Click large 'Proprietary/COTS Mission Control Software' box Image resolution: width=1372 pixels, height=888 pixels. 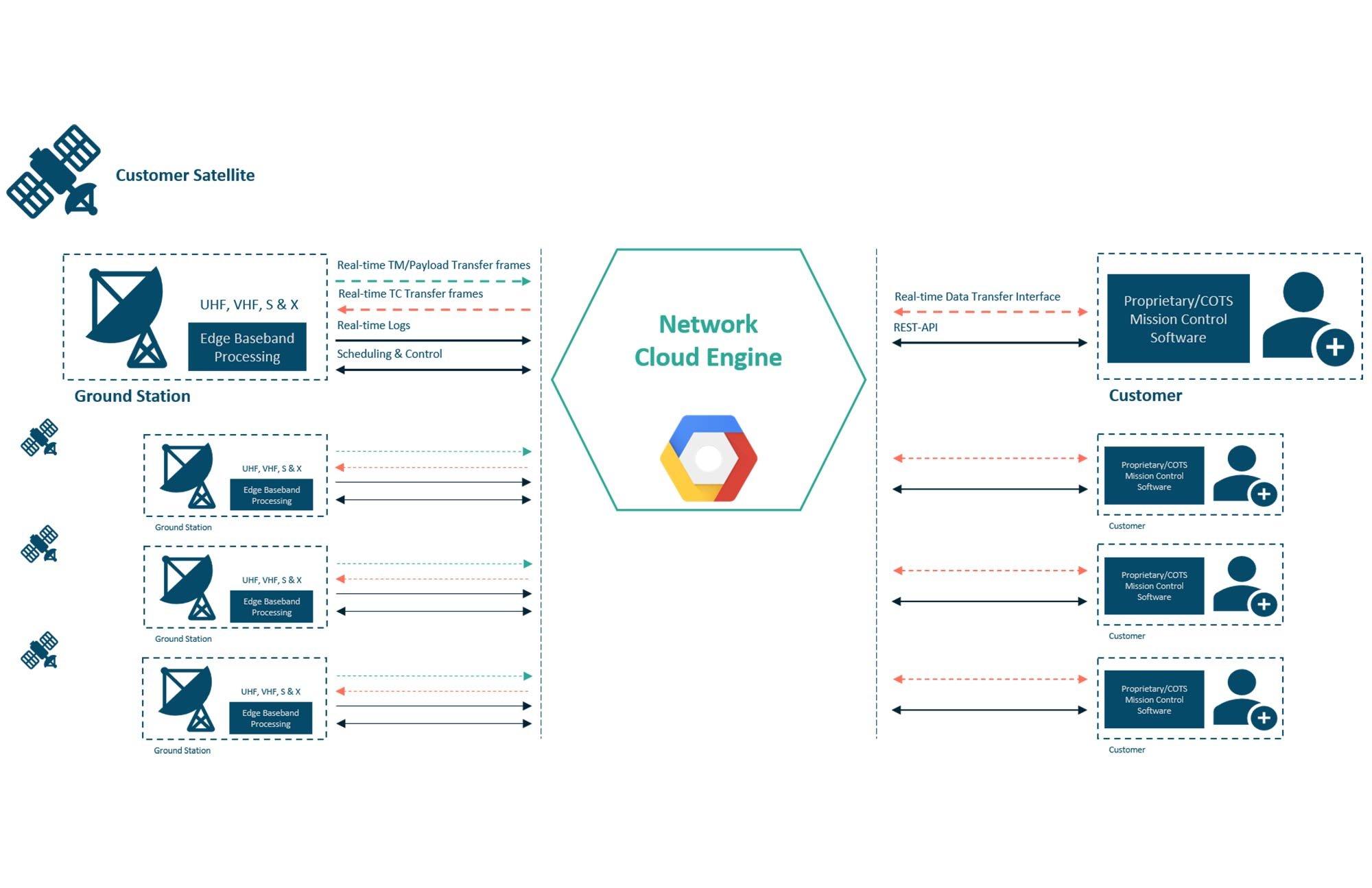(x=1178, y=319)
